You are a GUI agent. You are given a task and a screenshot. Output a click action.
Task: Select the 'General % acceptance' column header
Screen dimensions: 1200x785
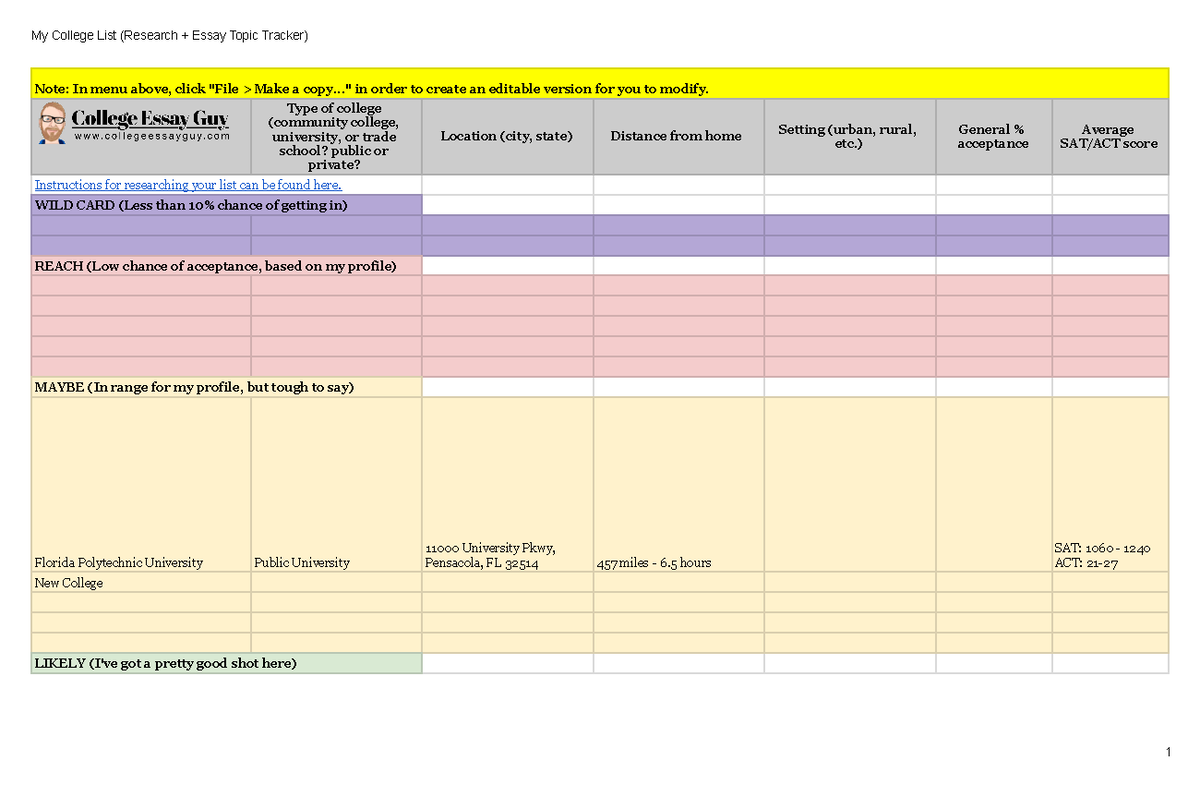[992, 136]
